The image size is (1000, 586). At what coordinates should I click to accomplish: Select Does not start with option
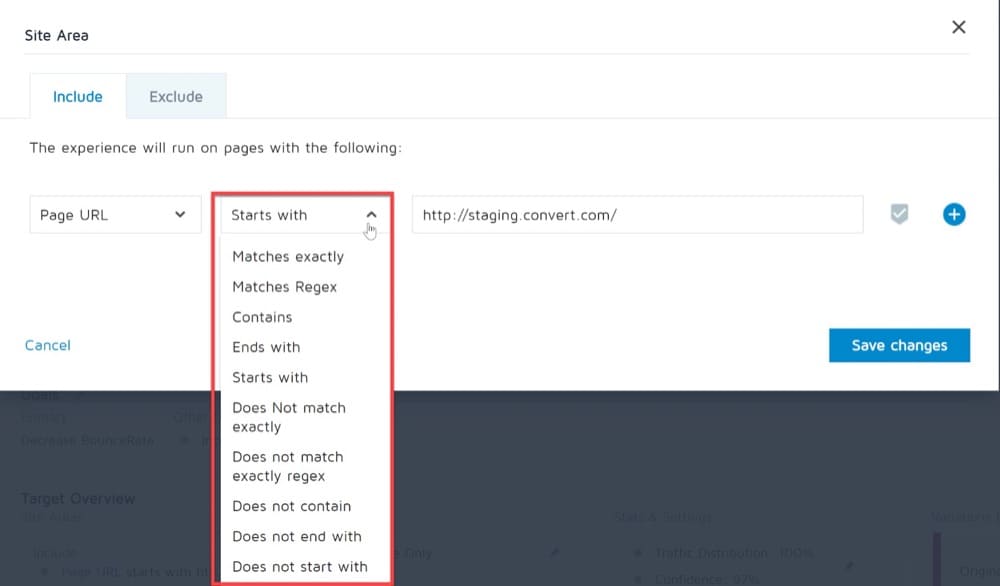click(300, 566)
